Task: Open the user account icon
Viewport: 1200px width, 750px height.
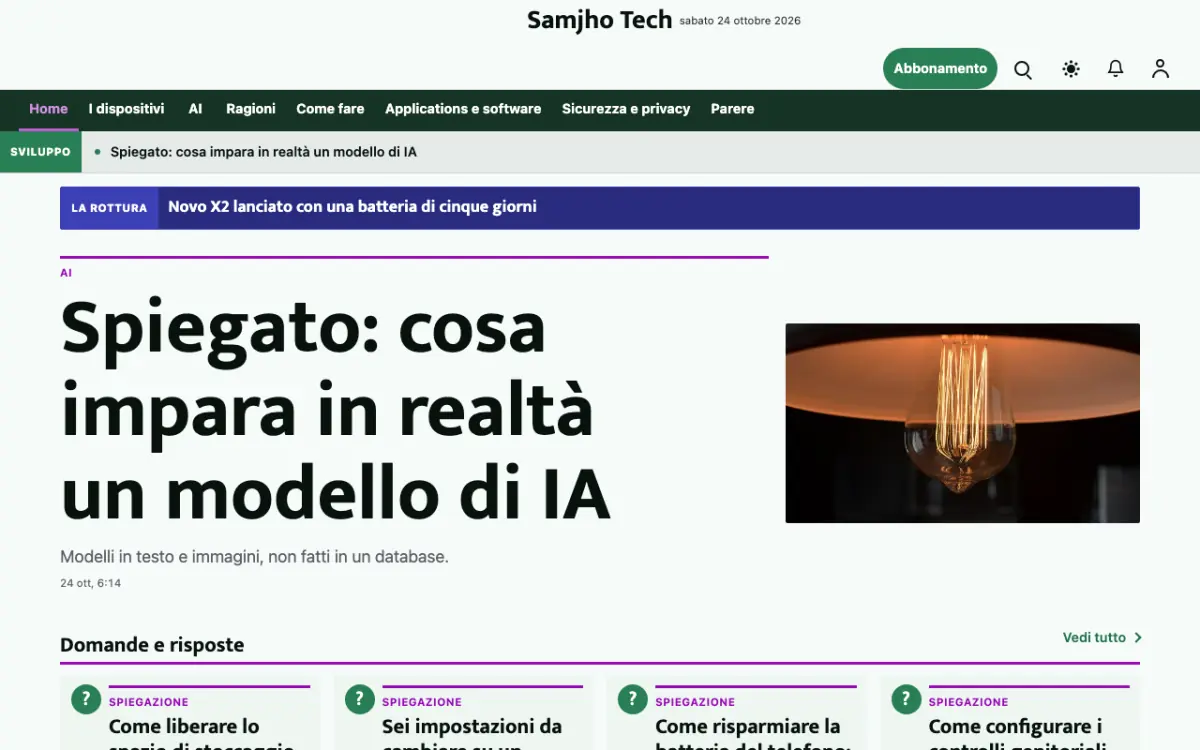Action: tap(1160, 69)
